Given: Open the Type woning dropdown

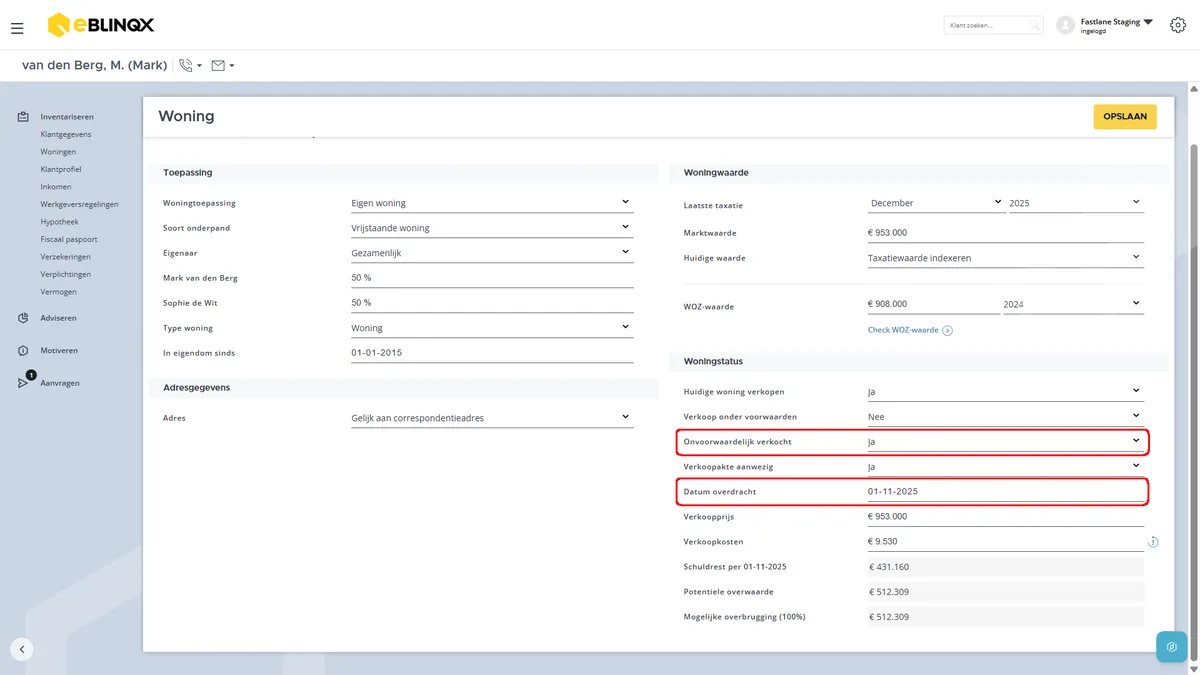Looking at the screenshot, I should pos(491,328).
